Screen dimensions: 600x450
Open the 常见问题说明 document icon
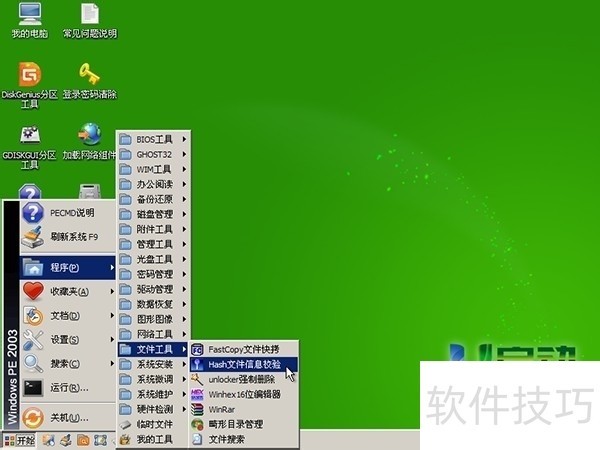[90, 21]
